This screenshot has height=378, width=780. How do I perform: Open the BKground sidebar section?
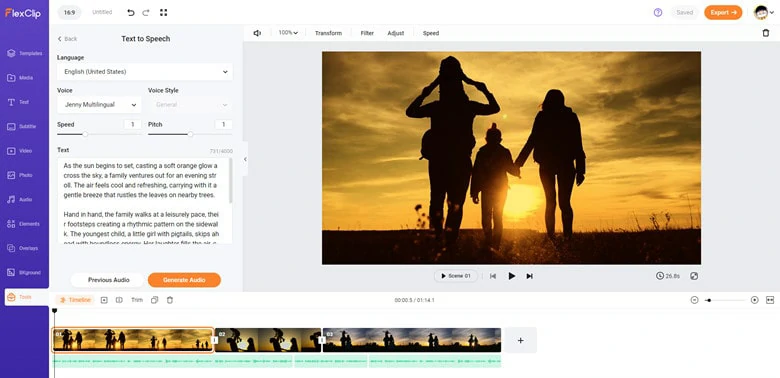click(x=24, y=273)
